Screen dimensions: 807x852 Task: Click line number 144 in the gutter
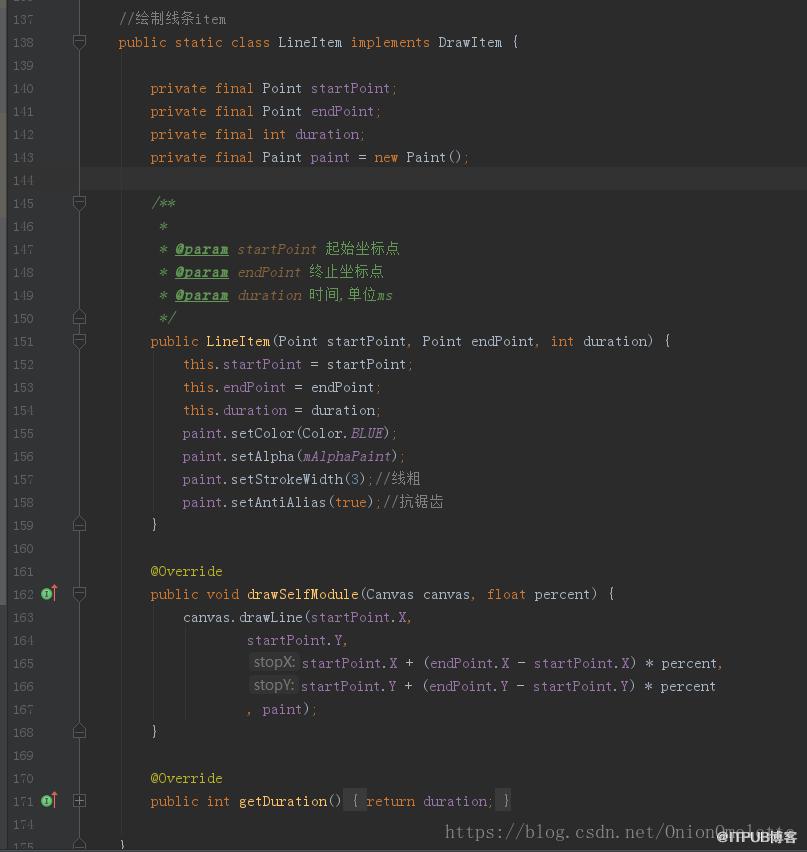pos(23,180)
